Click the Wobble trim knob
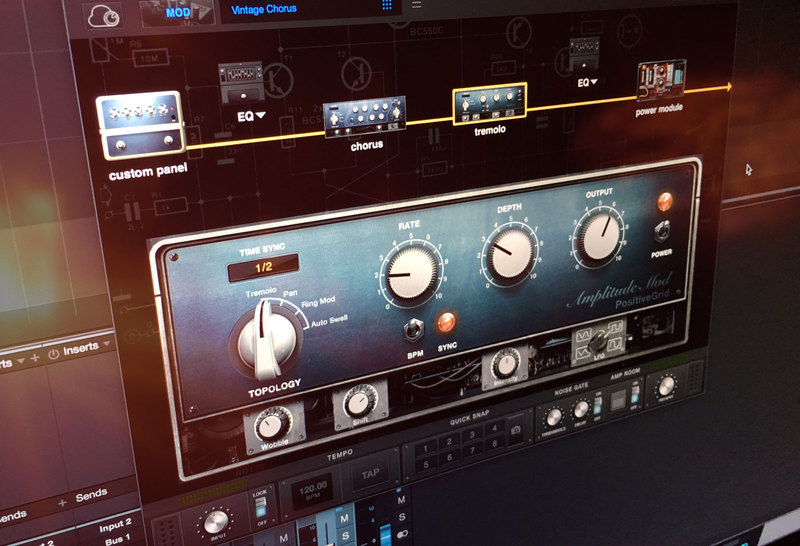This screenshot has height=546, width=800. (271, 425)
